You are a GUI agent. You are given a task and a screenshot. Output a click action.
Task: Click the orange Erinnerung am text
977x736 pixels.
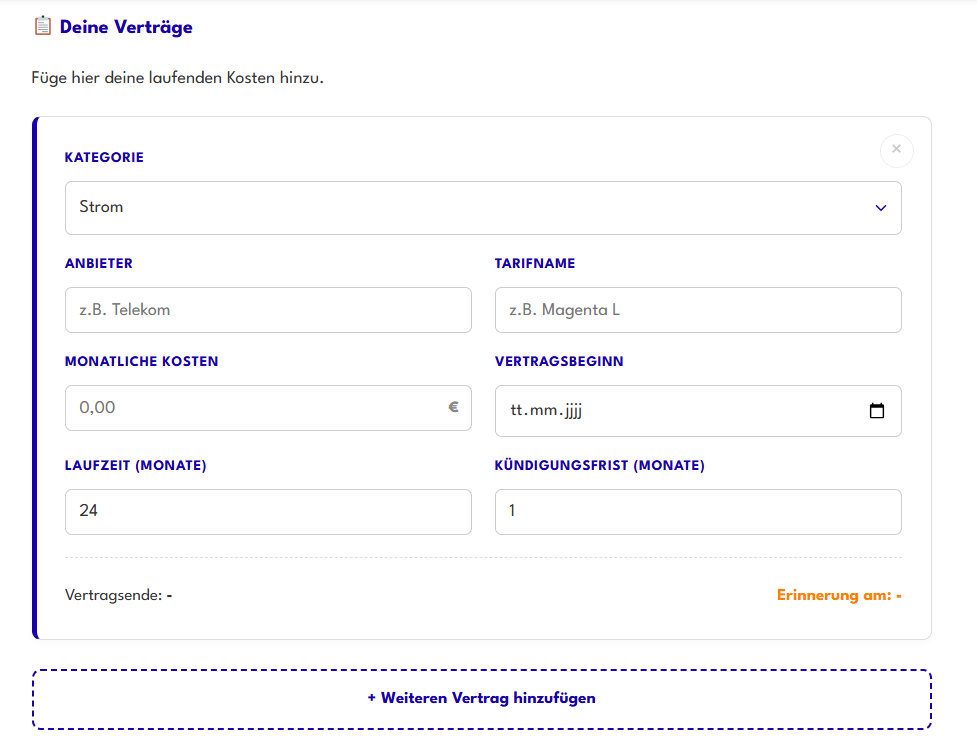(x=838, y=595)
